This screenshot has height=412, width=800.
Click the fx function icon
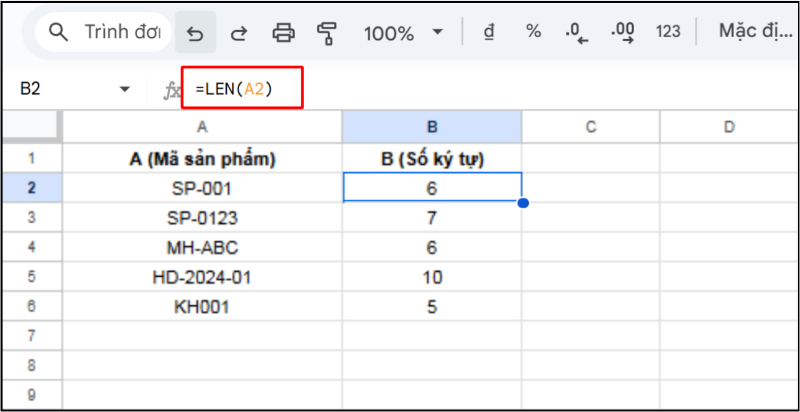[172, 91]
